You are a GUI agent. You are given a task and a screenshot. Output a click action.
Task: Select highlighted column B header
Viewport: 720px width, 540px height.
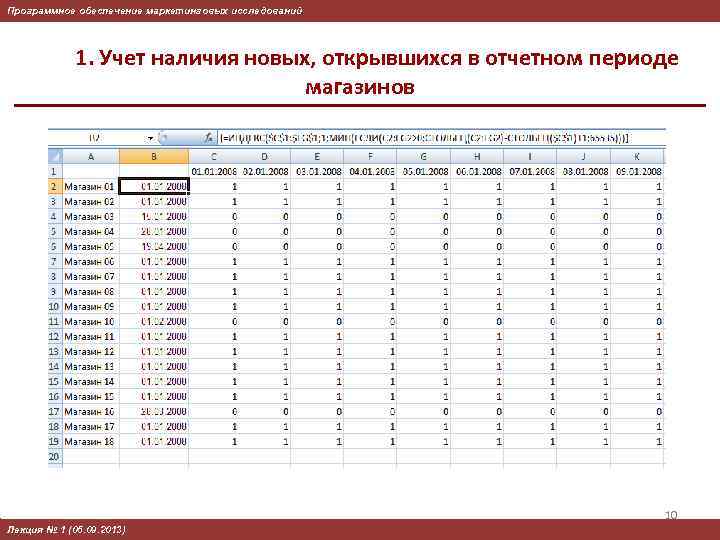tap(154, 157)
